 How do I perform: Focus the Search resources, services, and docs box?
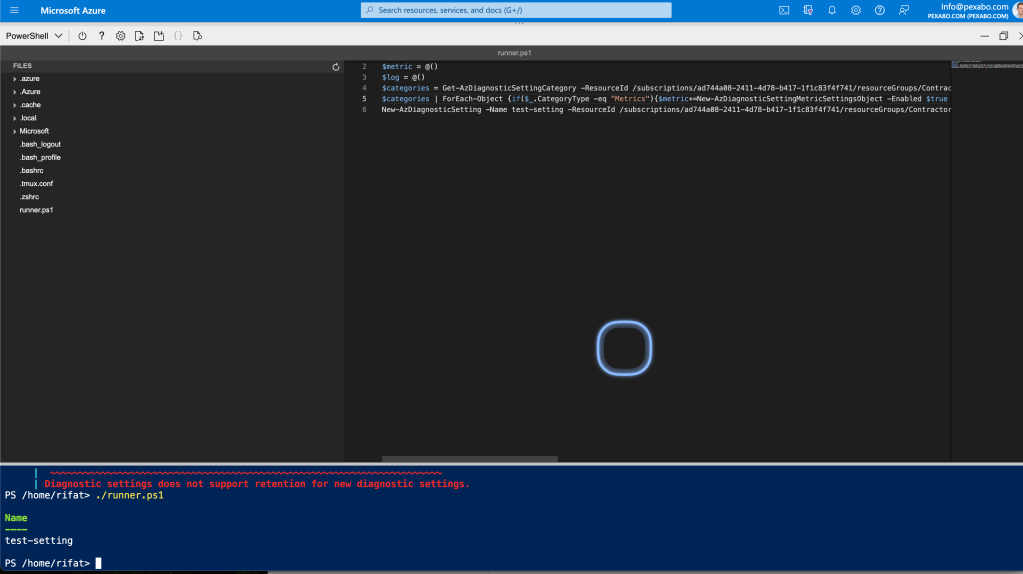coord(516,10)
